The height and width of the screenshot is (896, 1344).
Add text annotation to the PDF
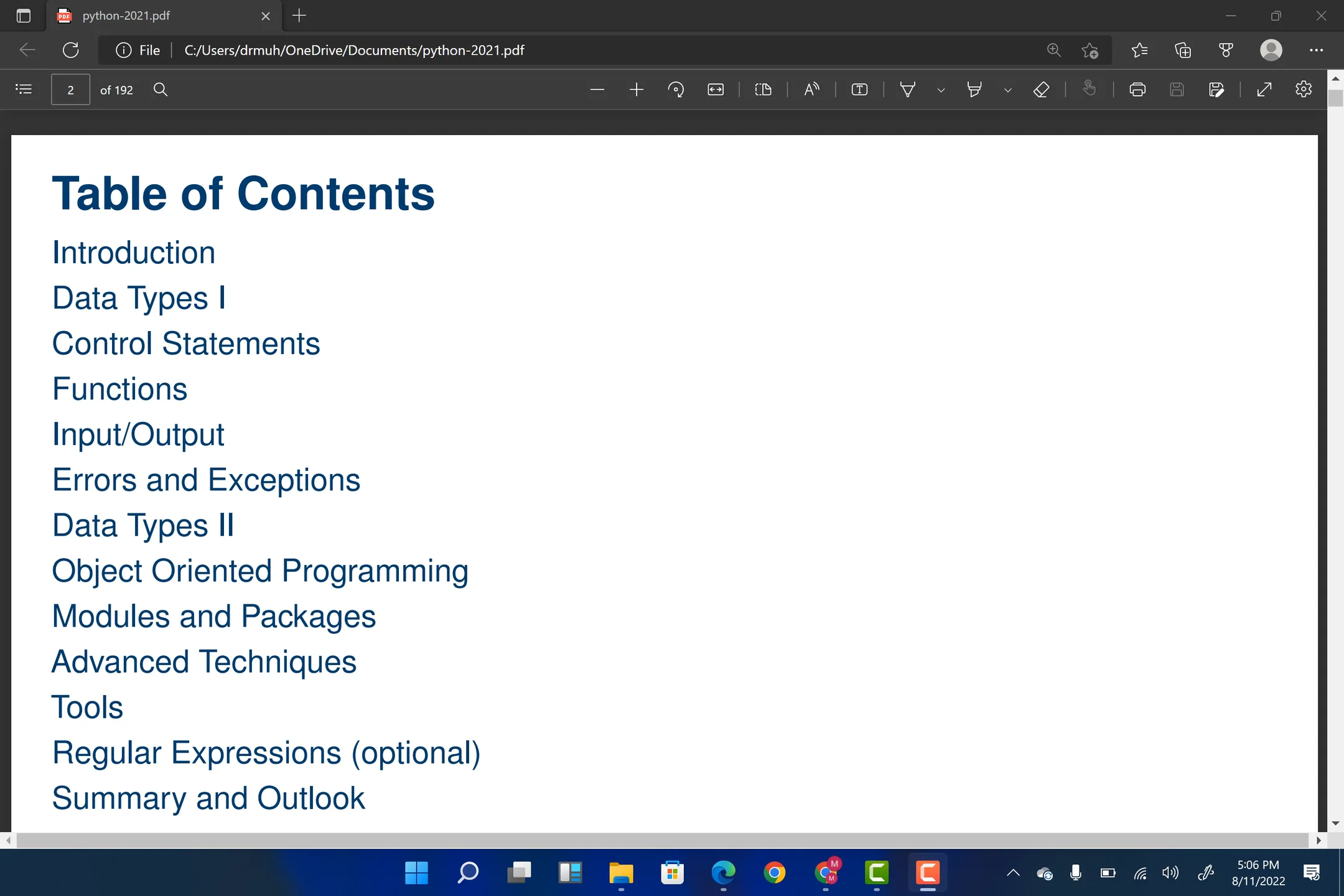(859, 89)
